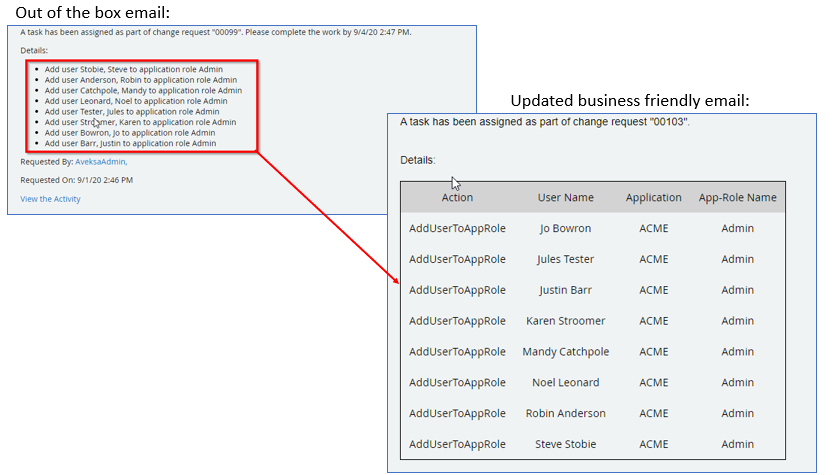This screenshot has height=475, width=835.
Task: Click the User Name column header
Action: (x=565, y=198)
